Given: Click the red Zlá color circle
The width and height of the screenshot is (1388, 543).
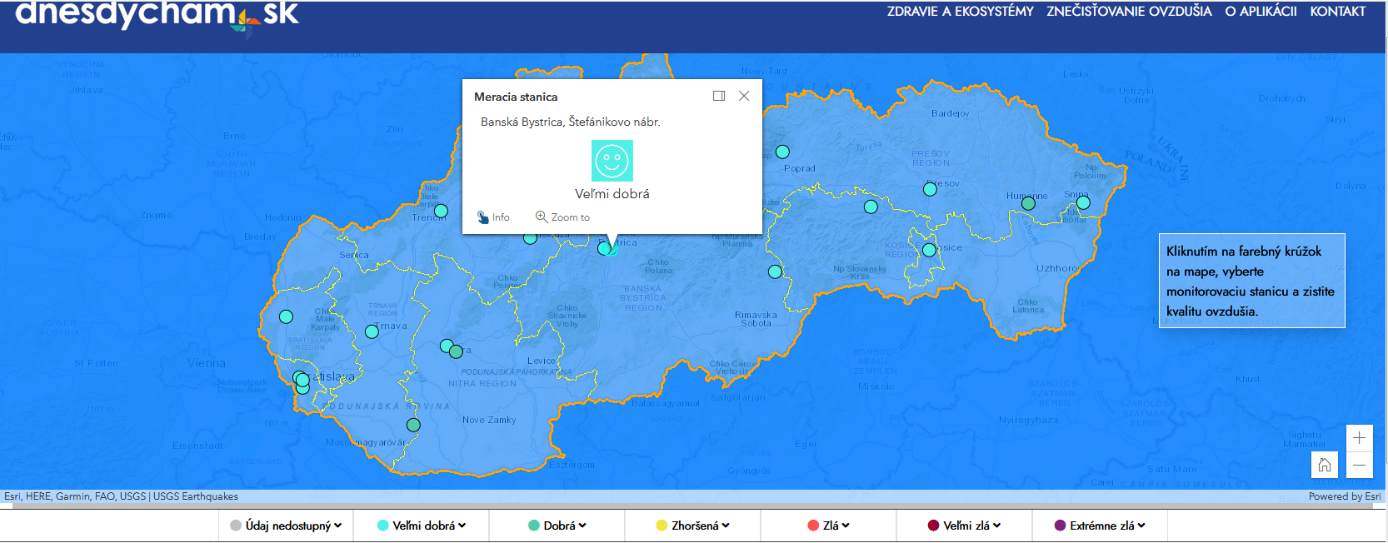Looking at the screenshot, I should (x=813, y=525).
